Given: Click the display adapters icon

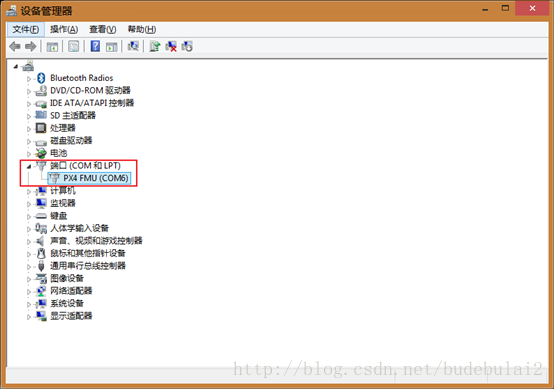Looking at the screenshot, I should (x=41, y=316).
